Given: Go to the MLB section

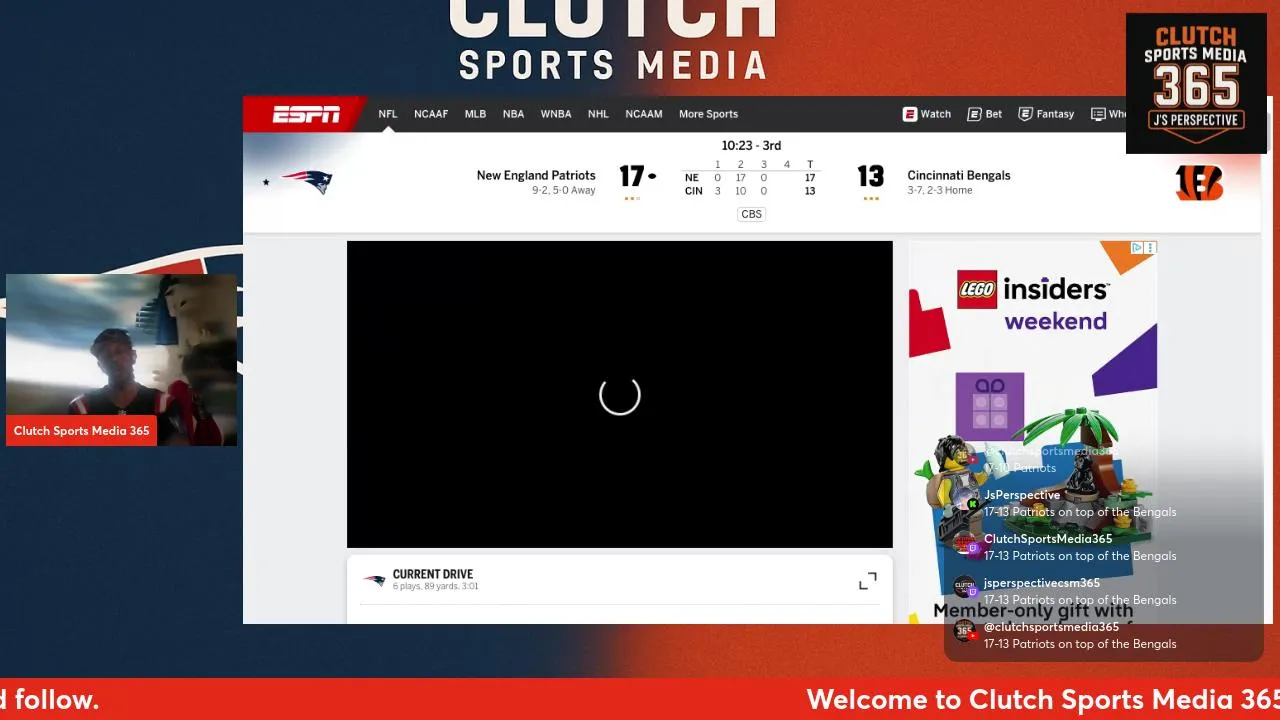Looking at the screenshot, I should click(x=475, y=114).
